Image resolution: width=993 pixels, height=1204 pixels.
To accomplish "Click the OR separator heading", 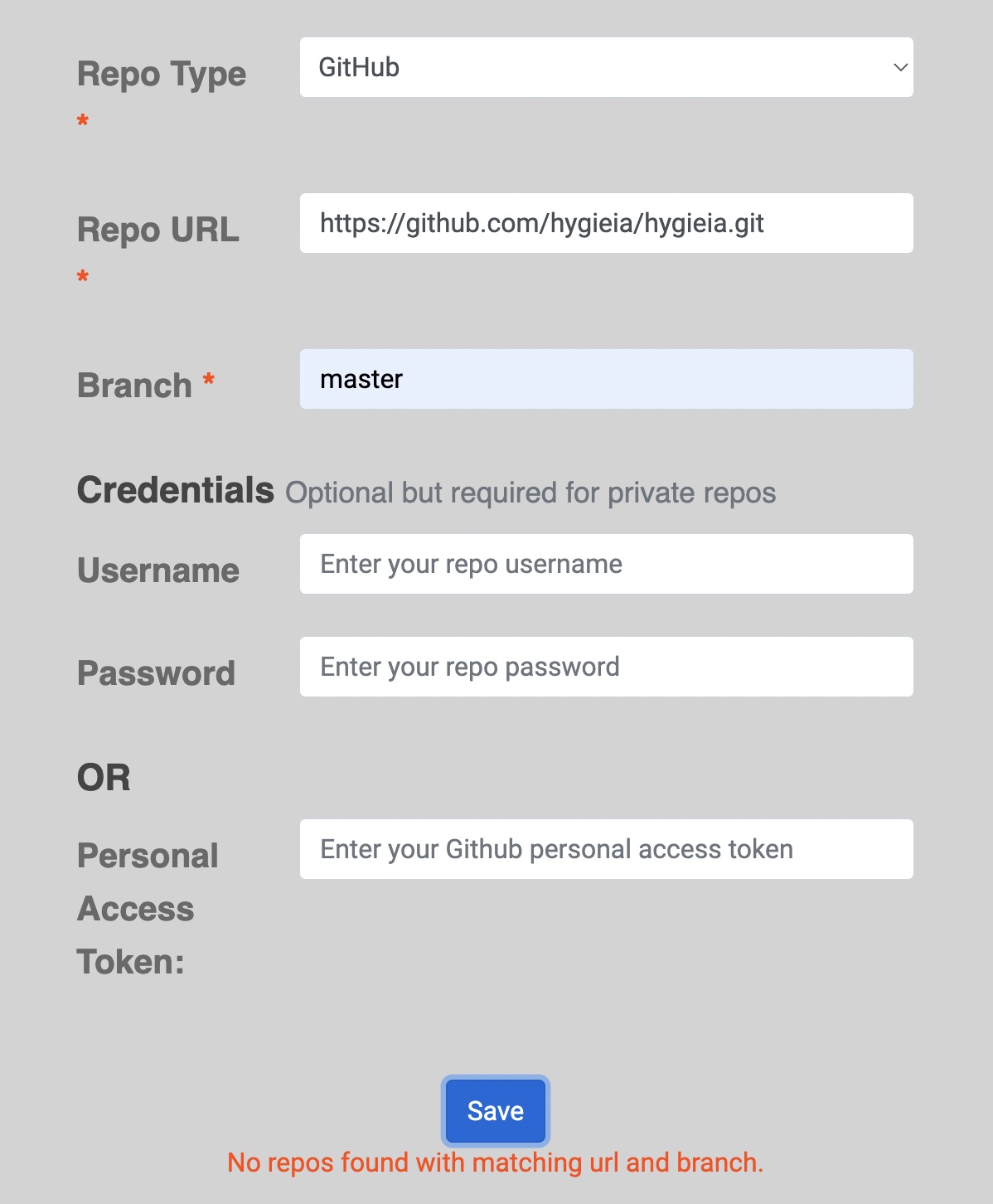I will tap(104, 778).
